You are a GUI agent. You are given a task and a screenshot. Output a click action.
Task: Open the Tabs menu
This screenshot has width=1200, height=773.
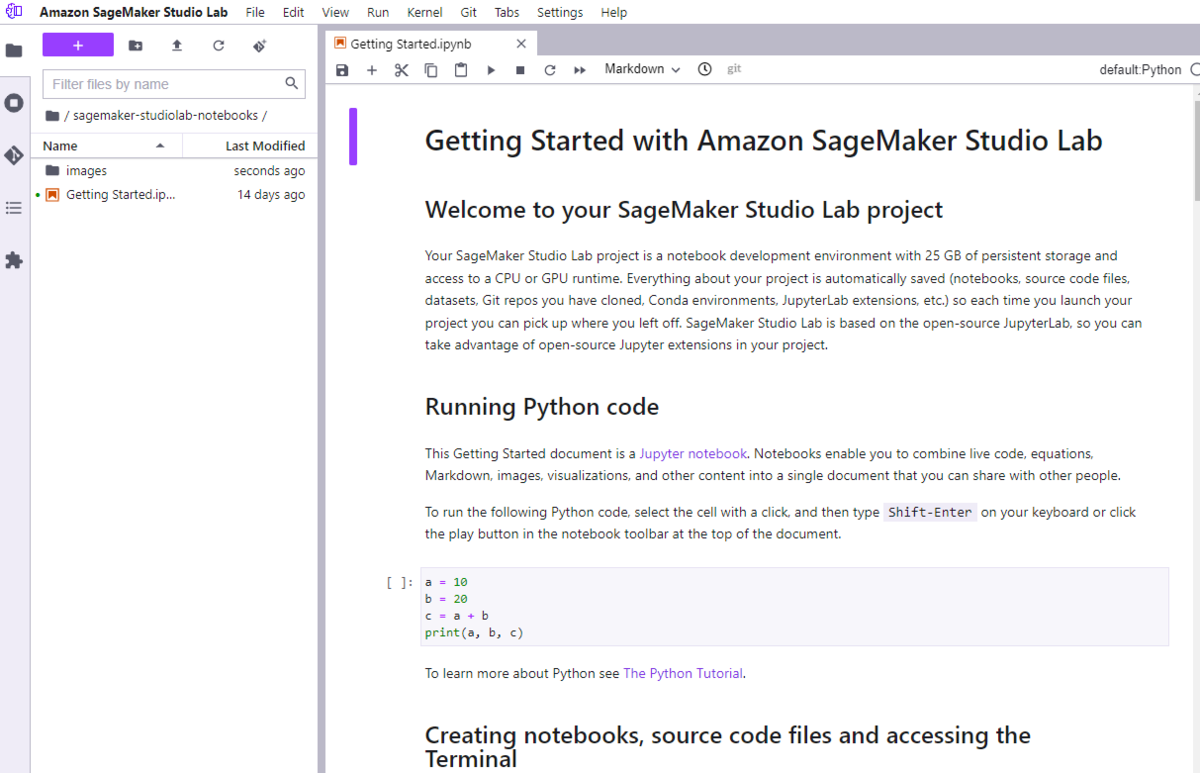coord(507,12)
